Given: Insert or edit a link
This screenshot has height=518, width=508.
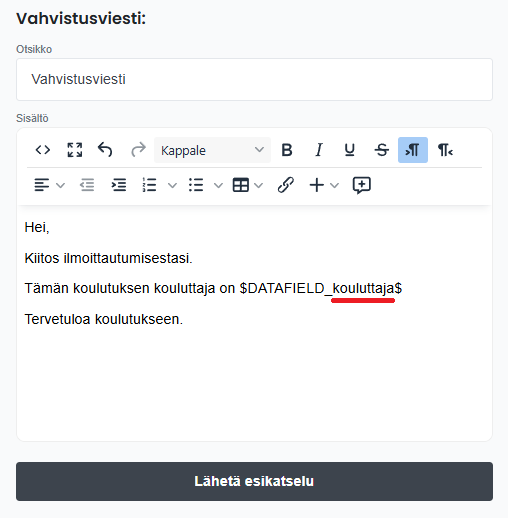Looking at the screenshot, I should coord(286,185).
